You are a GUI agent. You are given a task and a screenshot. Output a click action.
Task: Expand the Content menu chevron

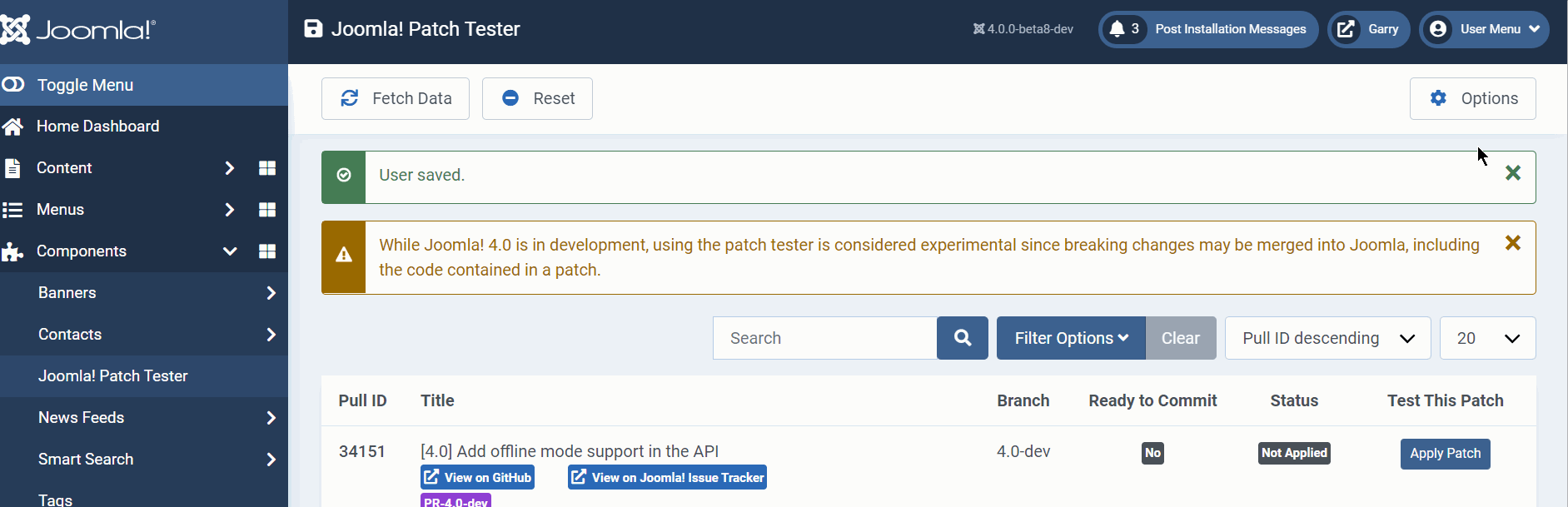tap(230, 168)
